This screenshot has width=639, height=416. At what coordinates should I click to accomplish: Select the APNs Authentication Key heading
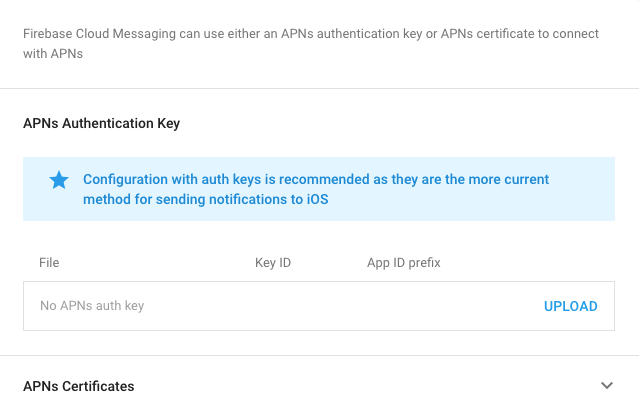coord(101,124)
